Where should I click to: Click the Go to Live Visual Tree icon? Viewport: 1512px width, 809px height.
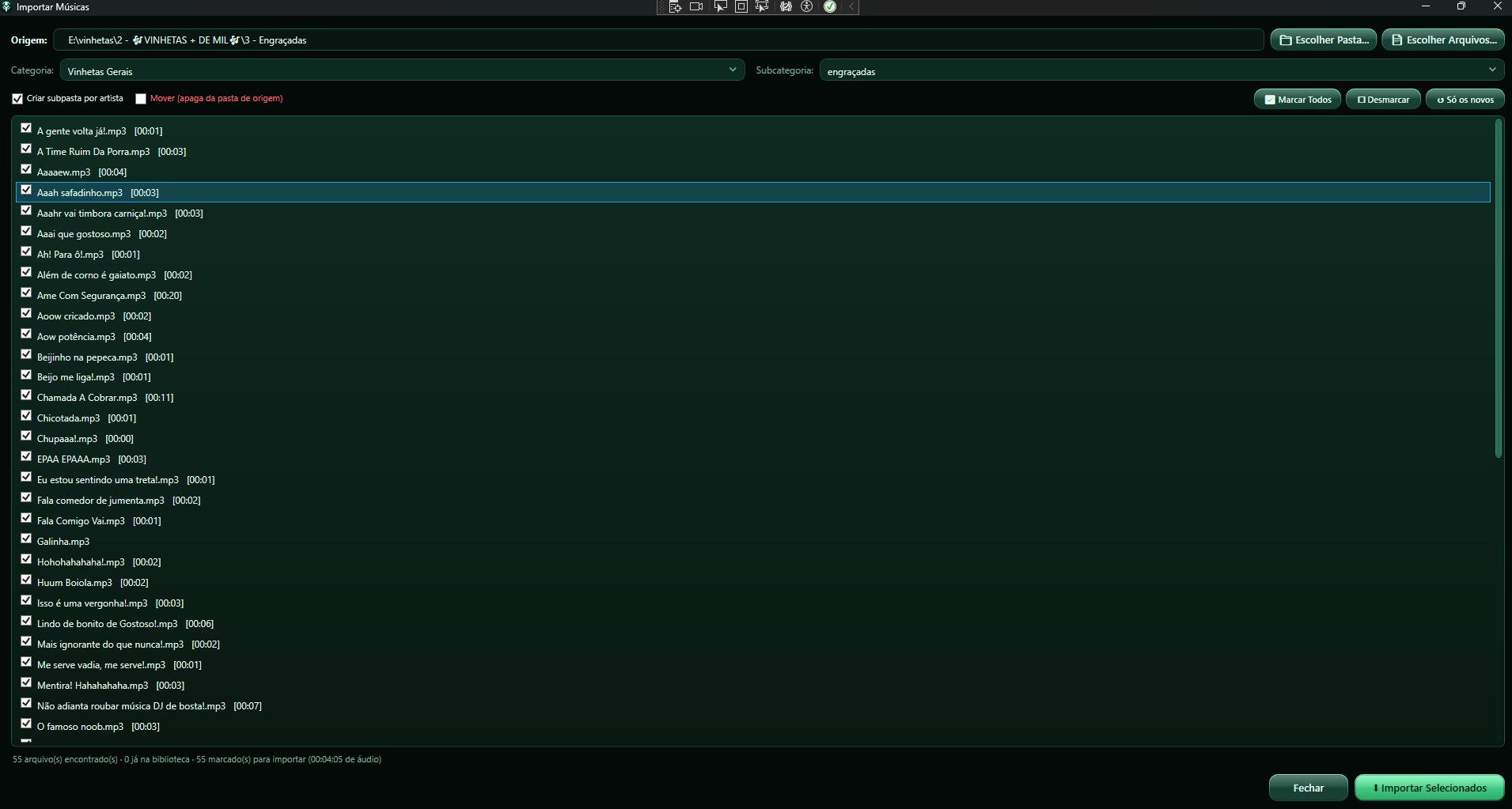pyautogui.click(x=675, y=6)
